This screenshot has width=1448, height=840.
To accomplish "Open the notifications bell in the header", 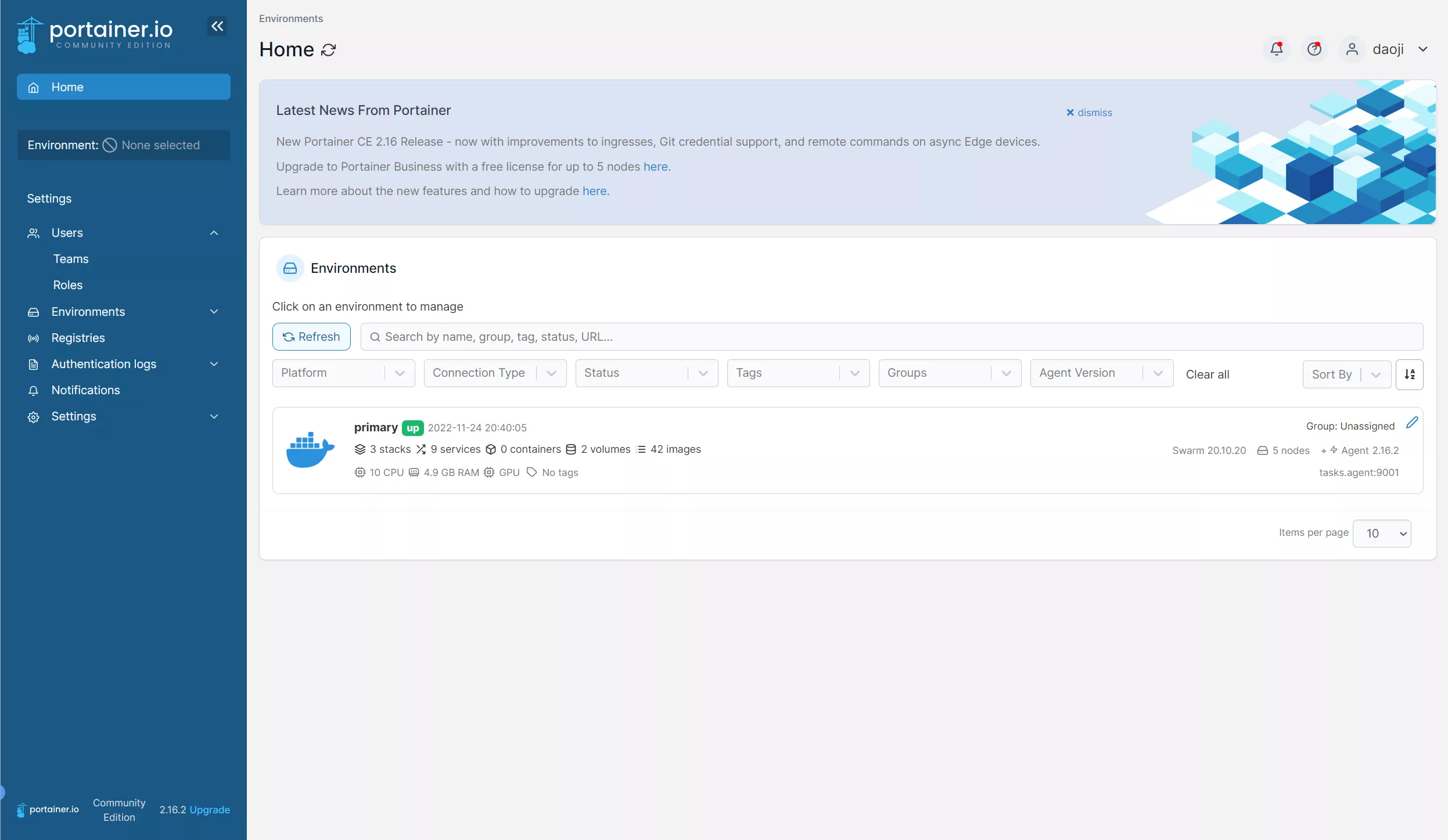I will click(1276, 49).
